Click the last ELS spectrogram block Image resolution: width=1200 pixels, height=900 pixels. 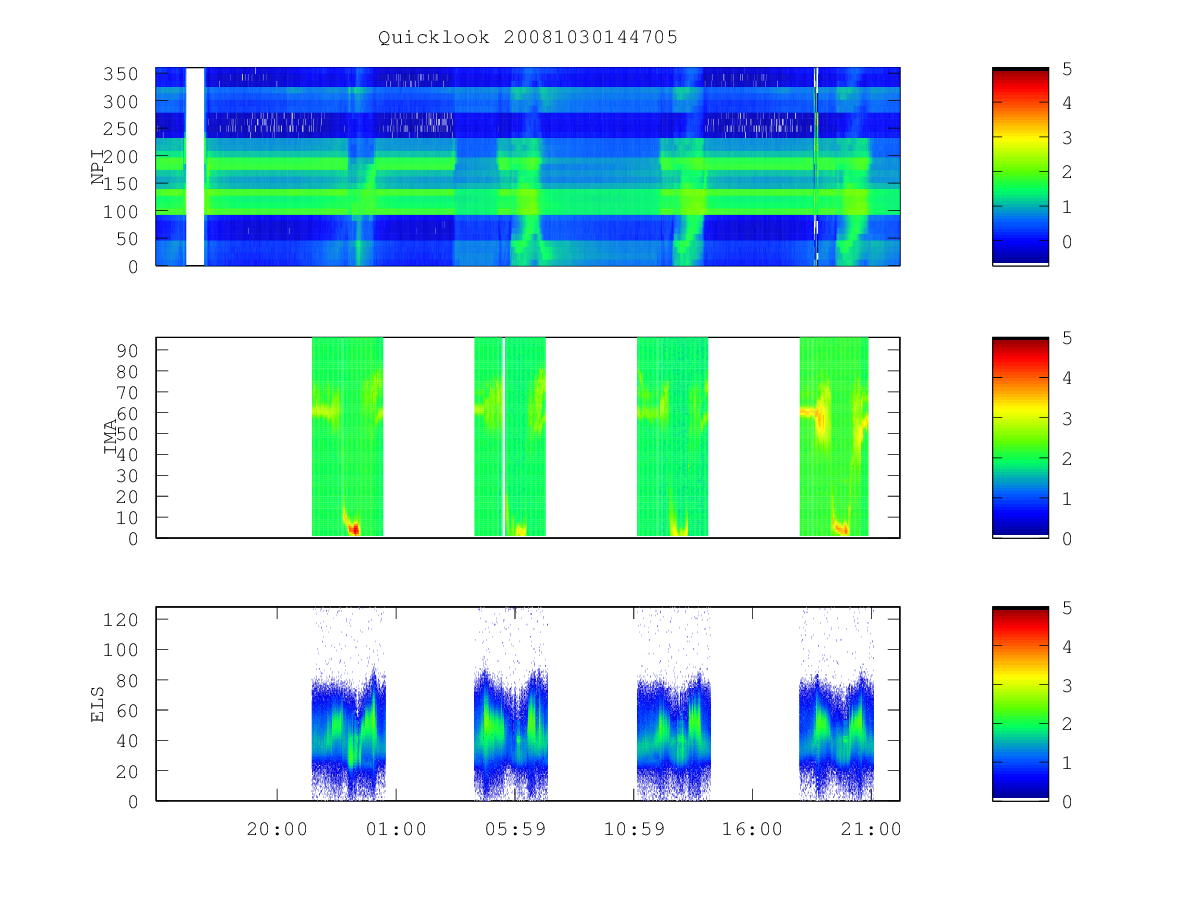[x=837, y=704]
